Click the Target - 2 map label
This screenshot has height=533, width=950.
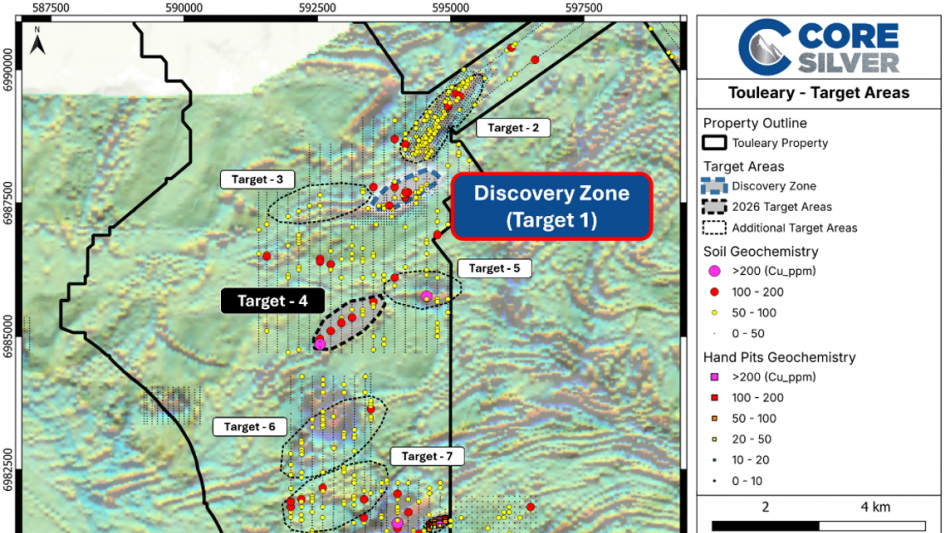[513, 128]
